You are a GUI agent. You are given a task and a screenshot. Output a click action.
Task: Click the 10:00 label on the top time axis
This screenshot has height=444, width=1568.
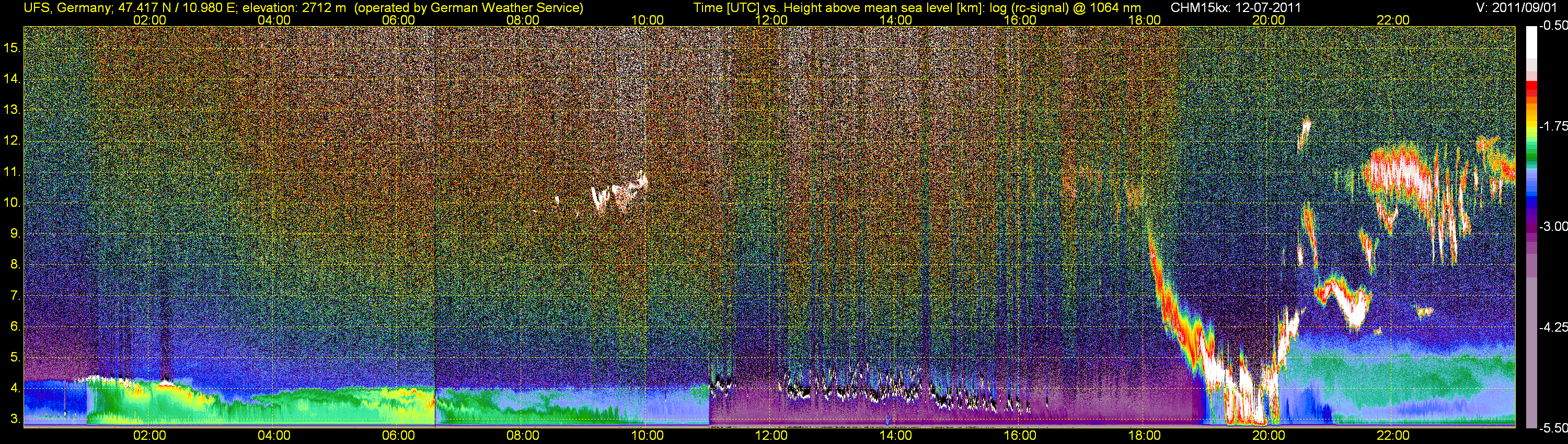pos(647,20)
